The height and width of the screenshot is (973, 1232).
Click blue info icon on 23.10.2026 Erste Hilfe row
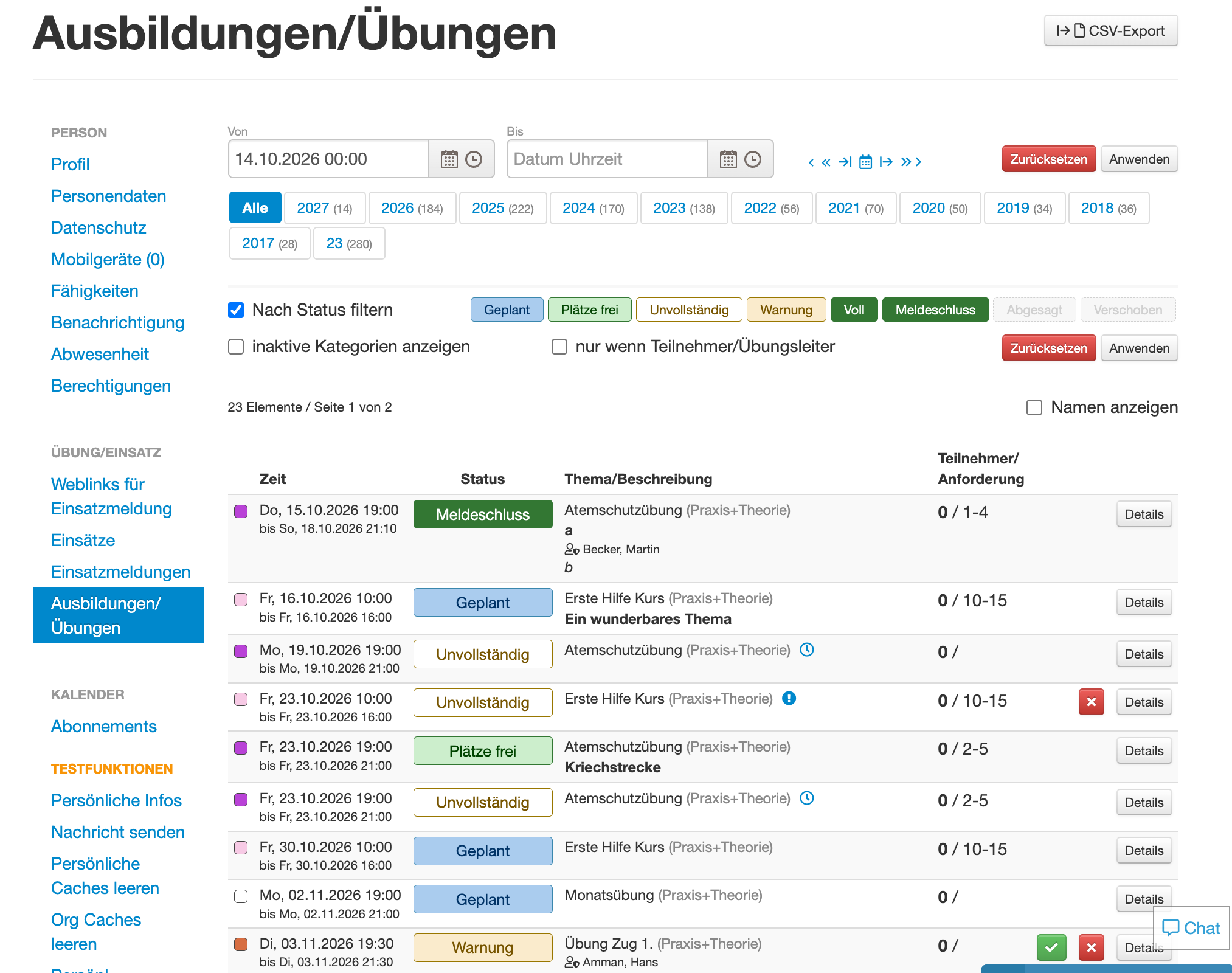(789, 698)
